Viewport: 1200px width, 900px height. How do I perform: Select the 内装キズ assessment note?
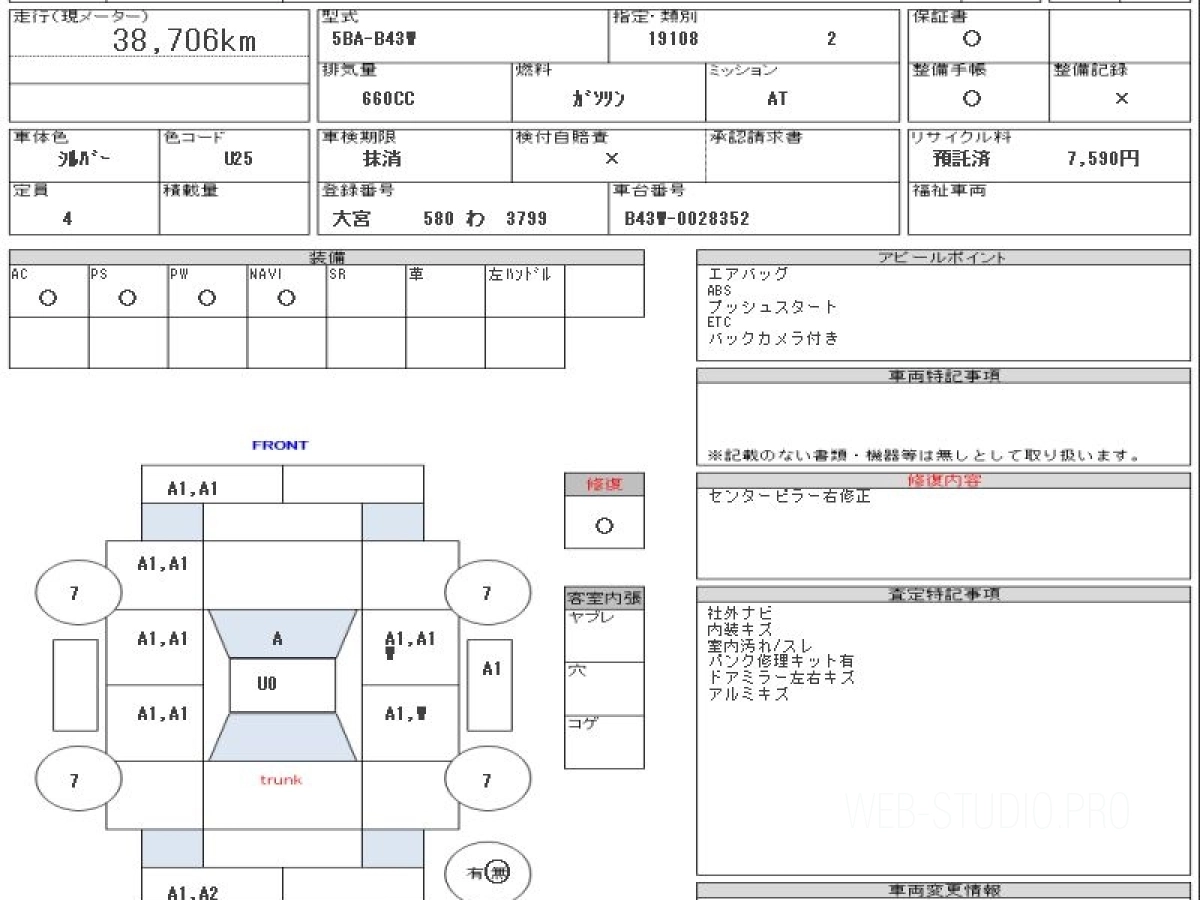739,629
